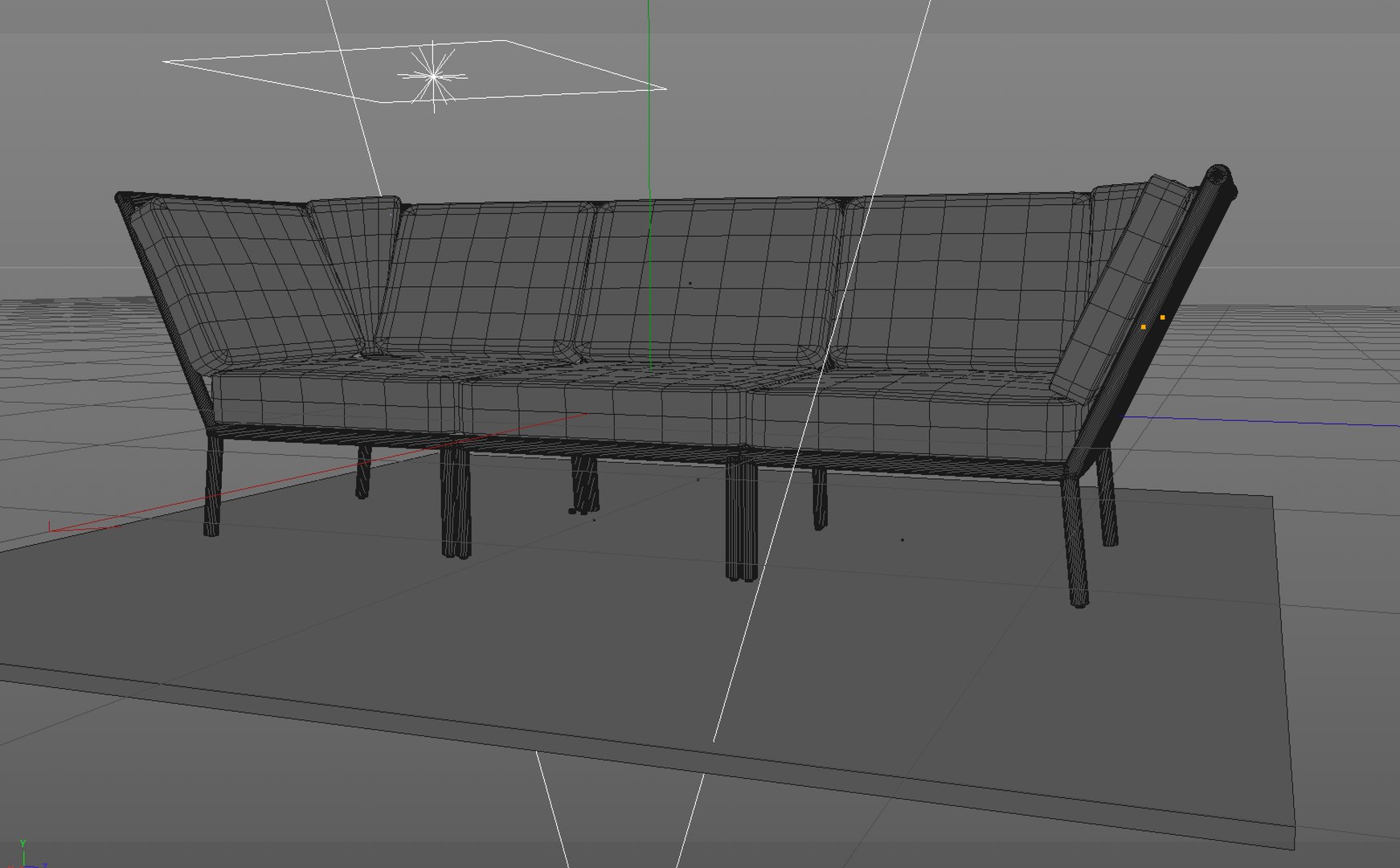Select the left orange handle on sofa frame
Image resolution: width=1400 pixels, height=868 pixels.
1143,327
